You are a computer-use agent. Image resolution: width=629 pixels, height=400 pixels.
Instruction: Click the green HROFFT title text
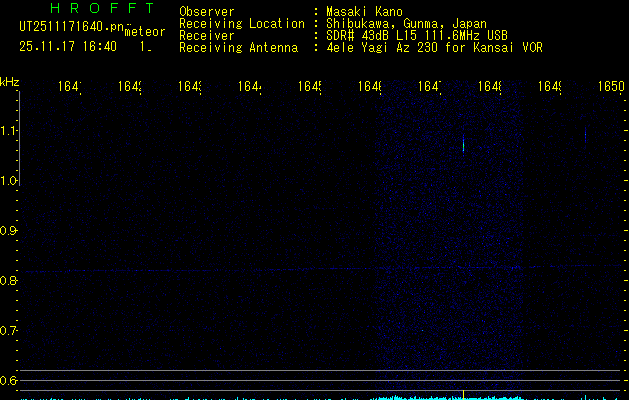102,8
